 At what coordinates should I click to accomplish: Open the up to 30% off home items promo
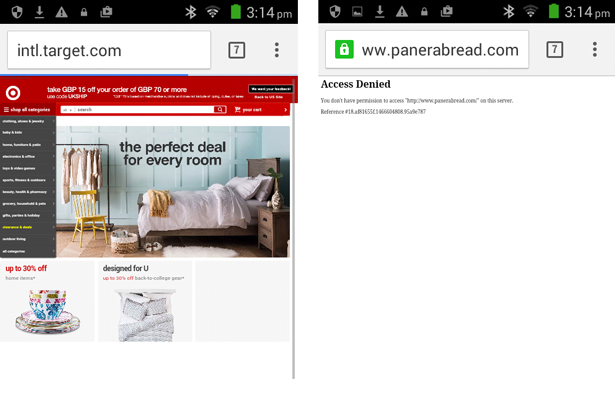pyautogui.click(x=47, y=301)
